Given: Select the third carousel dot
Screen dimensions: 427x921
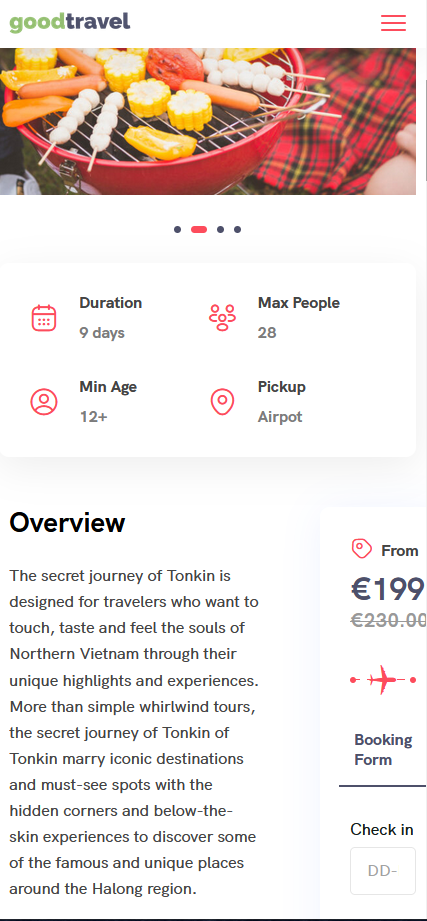Looking at the screenshot, I should pyautogui.click(x=220, y=230).
